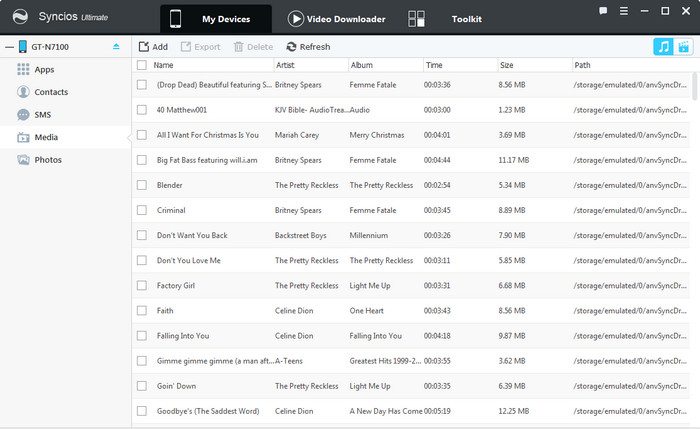Click size value '11.17 MB'
This screenshot has width=700, height=429.
pos(514,160)
